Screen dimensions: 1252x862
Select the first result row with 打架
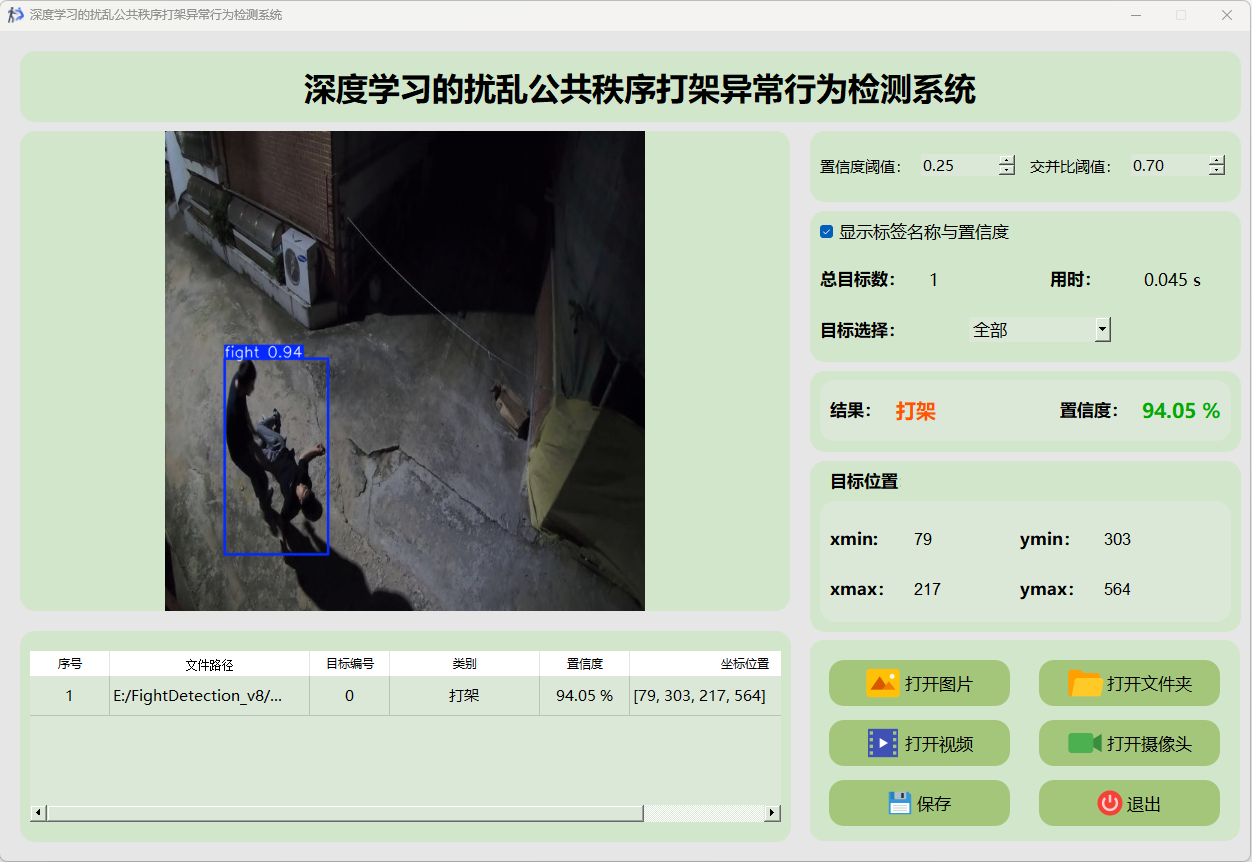pyautogui.click(x=464, y=696)
